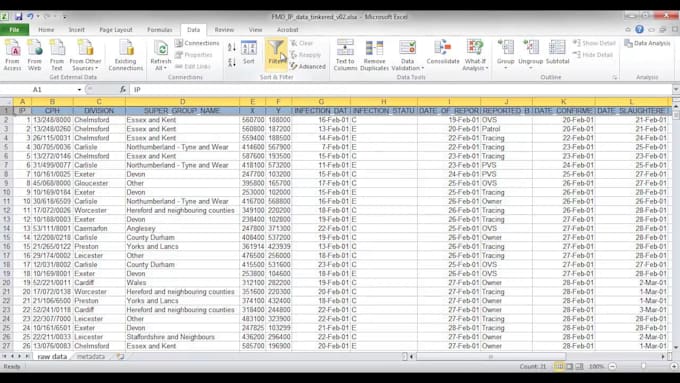The height and width of the screenshot is (383, 680).
Task: Switch to Page Break Preview view
Action: point(579,367)
